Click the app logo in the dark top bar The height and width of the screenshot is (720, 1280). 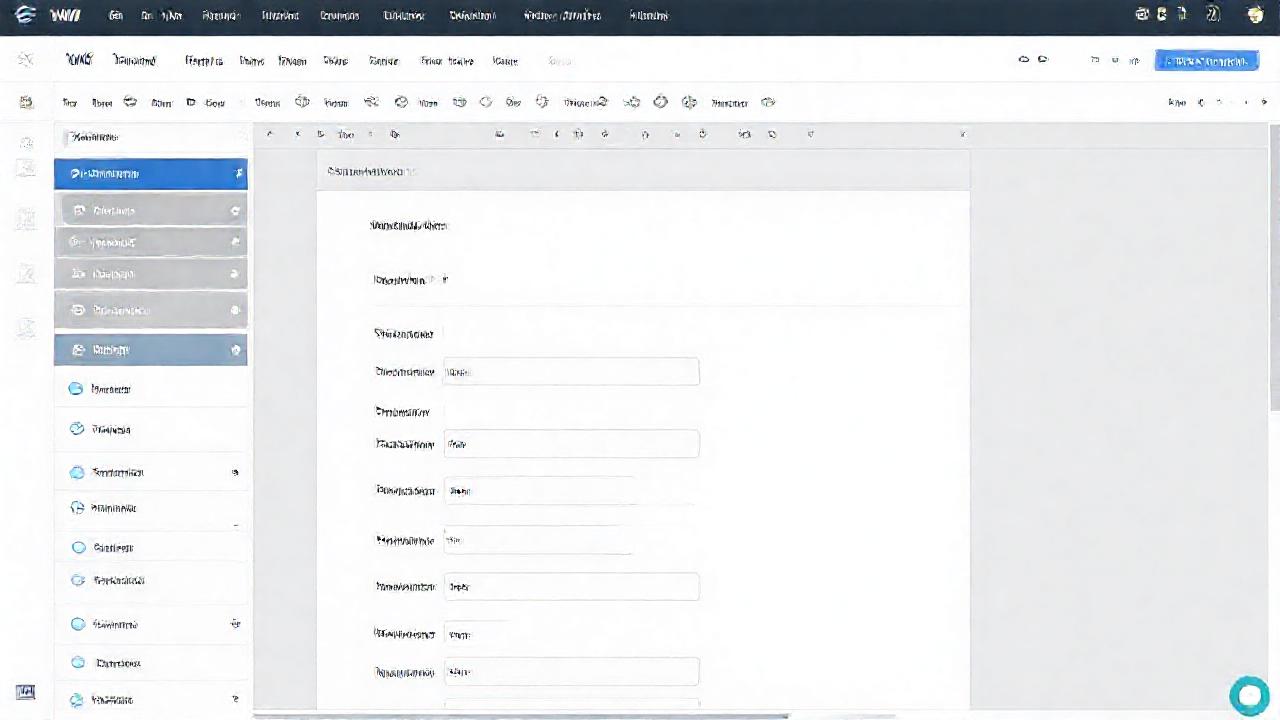point(26,15)
